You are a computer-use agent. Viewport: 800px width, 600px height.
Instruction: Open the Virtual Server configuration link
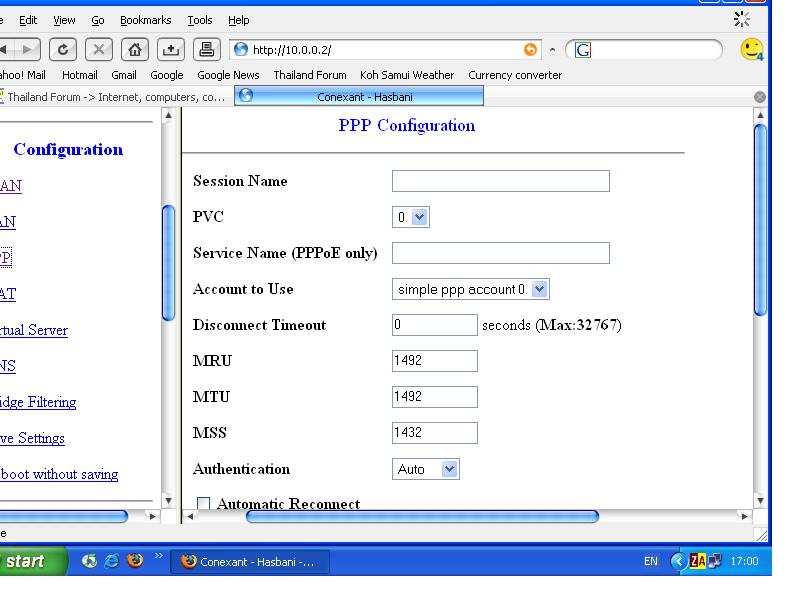pyautogui.click(x=34, y=330)
